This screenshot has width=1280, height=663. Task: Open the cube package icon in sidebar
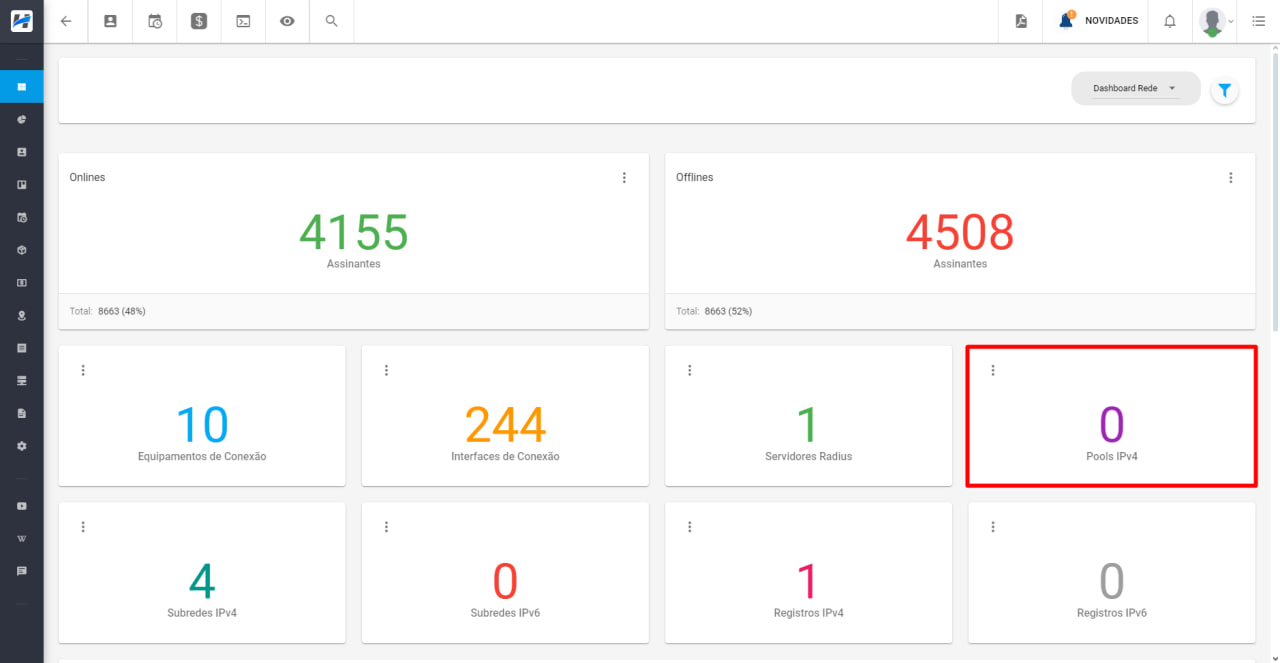click(22, 250)
